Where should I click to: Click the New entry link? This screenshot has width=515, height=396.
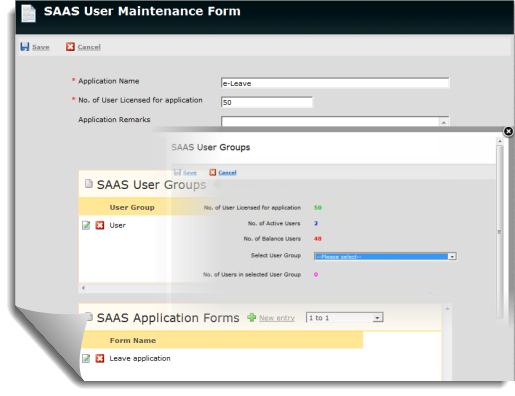[277, 318]
